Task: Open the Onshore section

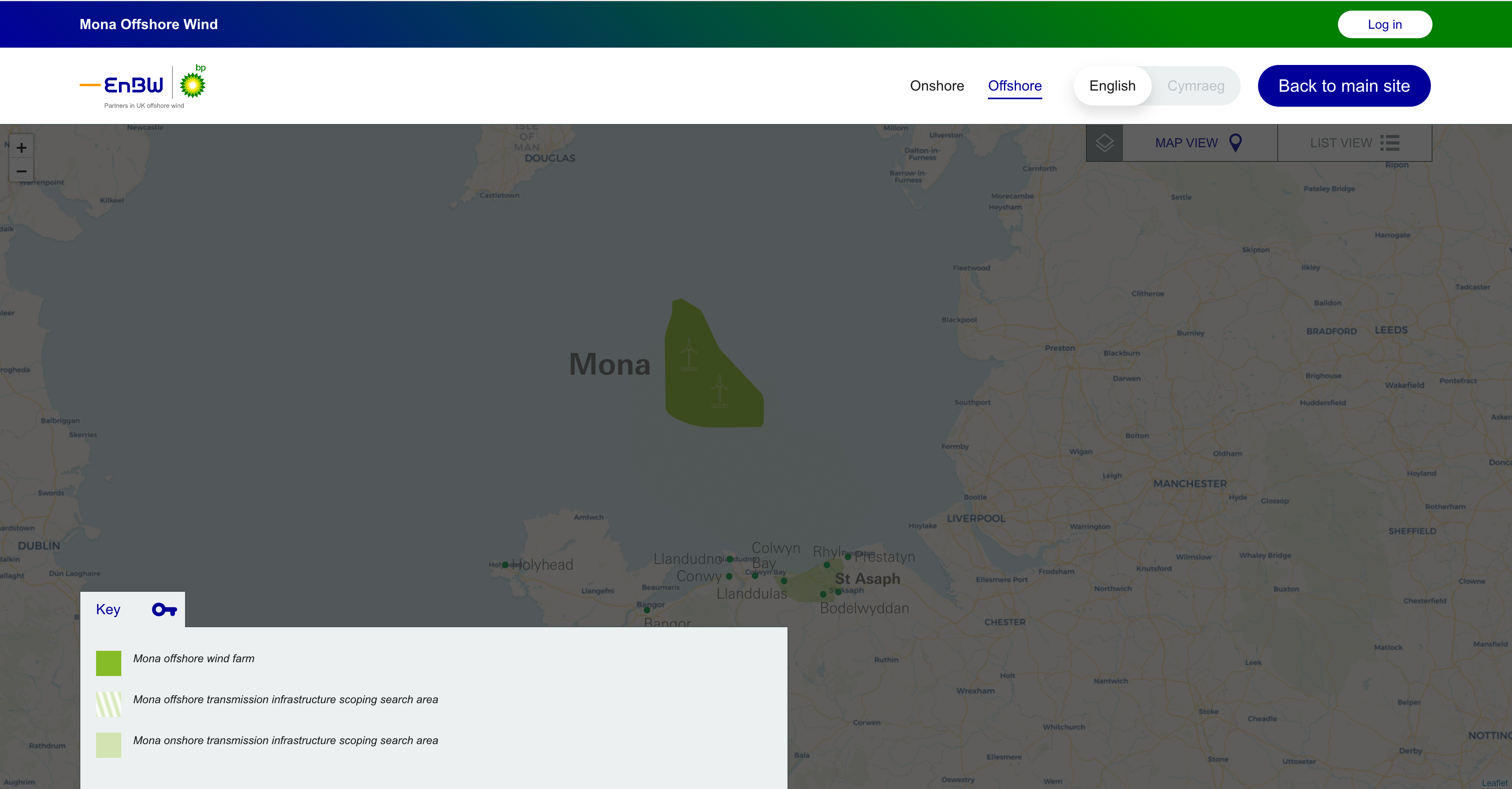Action: point(937,86)
